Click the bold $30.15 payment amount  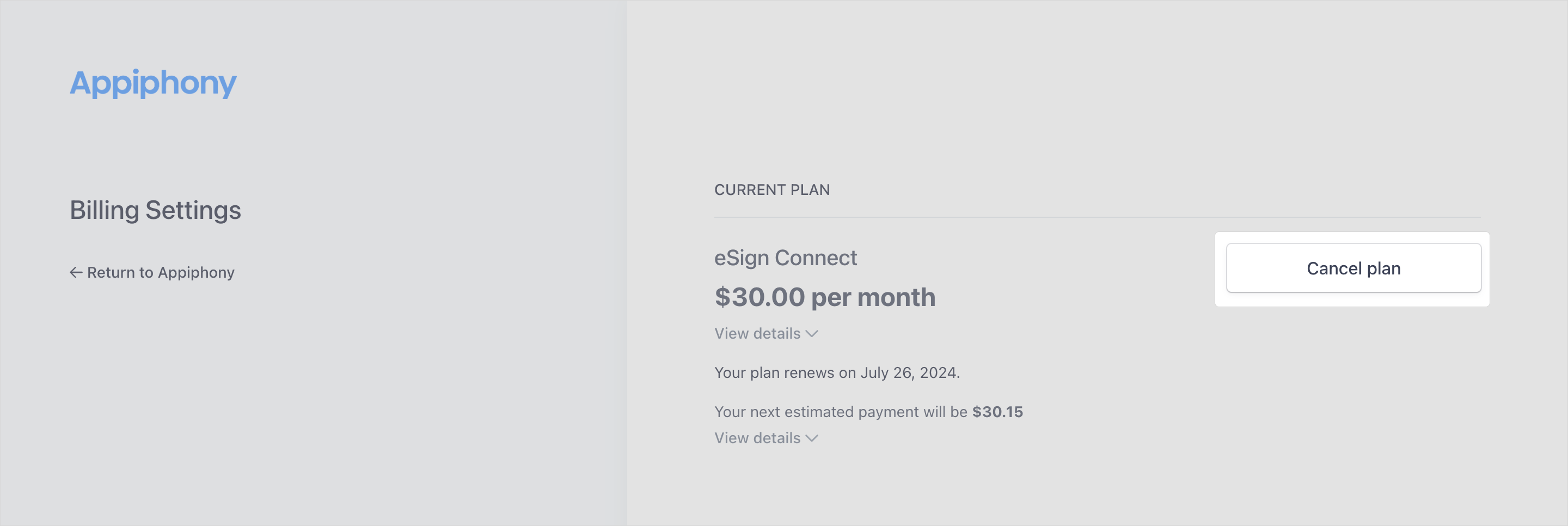(x=997, y=412)
